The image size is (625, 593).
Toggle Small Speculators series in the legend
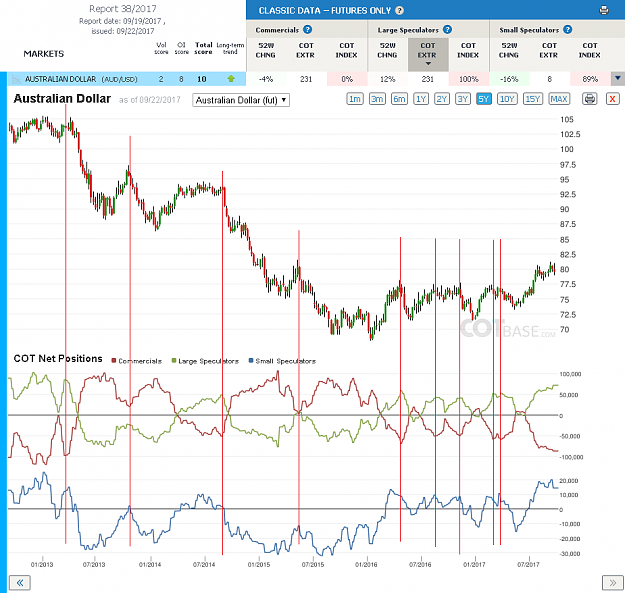[x=282, y=361]
